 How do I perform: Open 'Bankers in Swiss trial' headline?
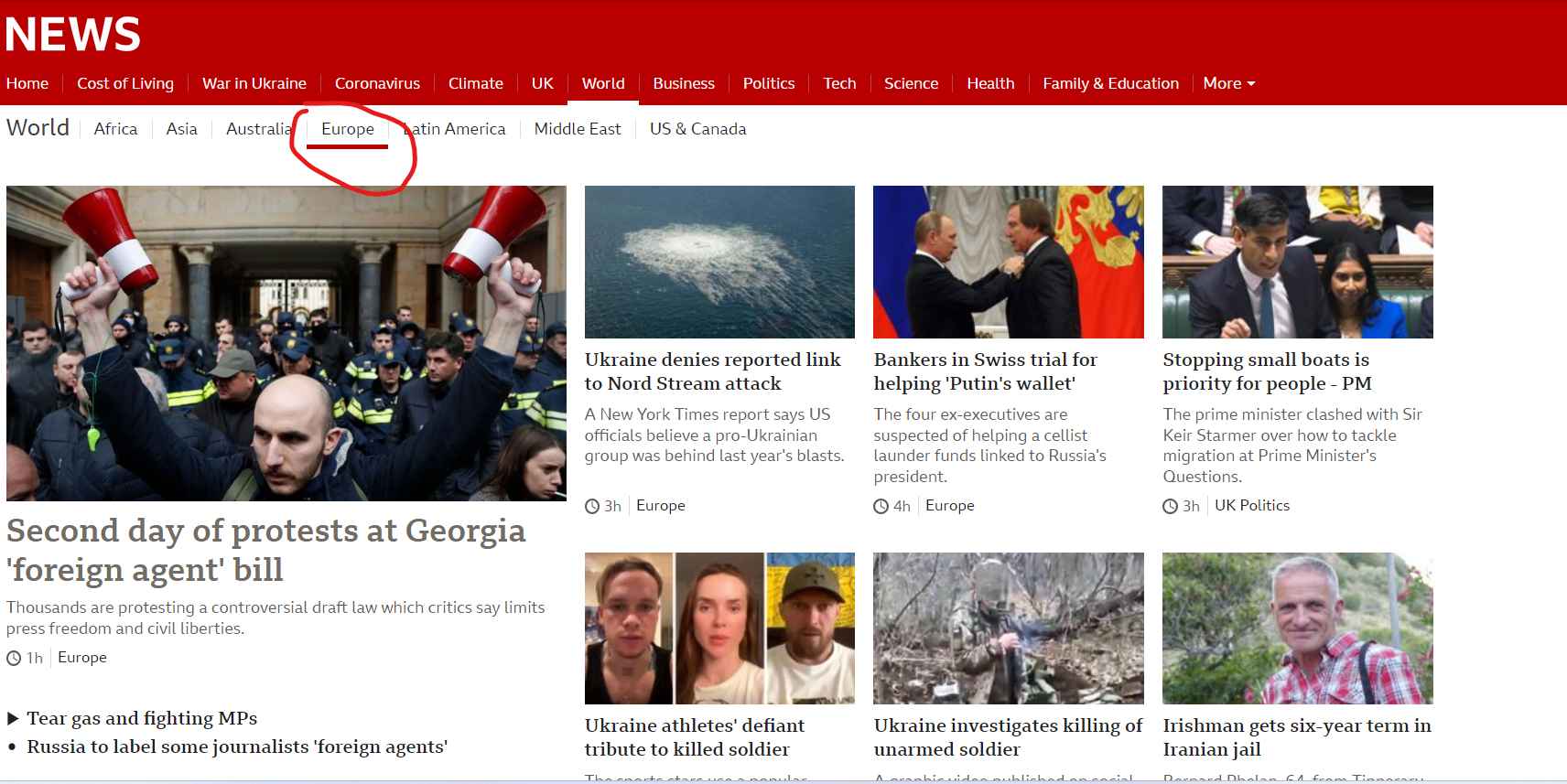coord(986,371)
